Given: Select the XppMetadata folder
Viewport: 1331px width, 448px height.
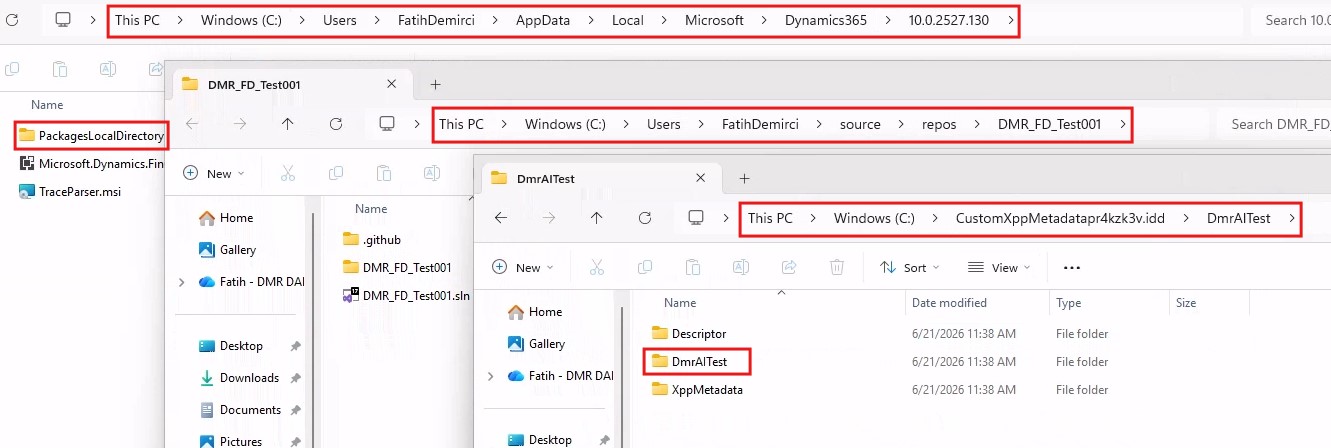Looking at the screenshot, I should (x=696, y=389).
